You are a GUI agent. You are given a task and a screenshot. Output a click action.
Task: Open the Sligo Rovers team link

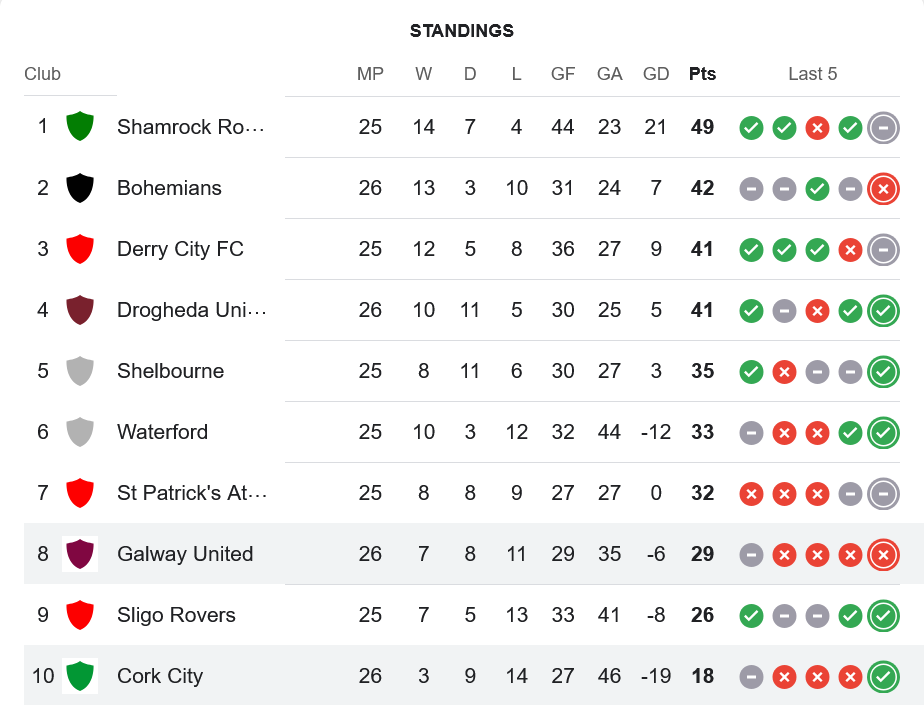pyautogui.click(x=176, y=615)
